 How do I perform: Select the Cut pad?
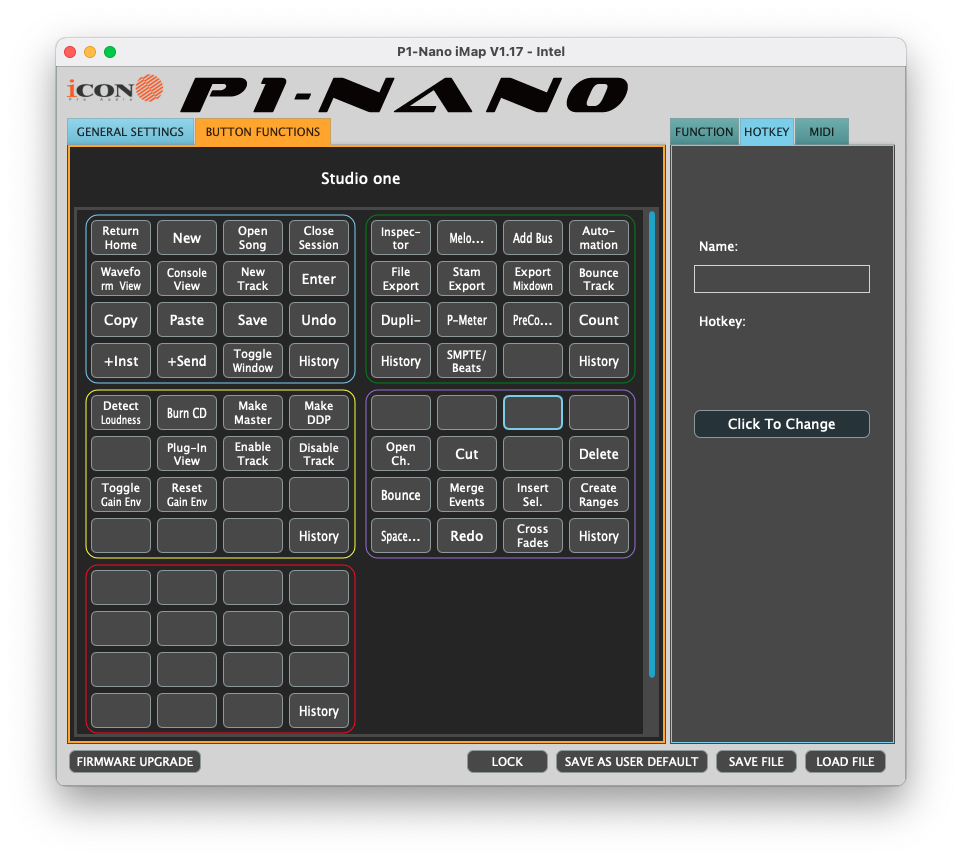[x=467, y=454]
